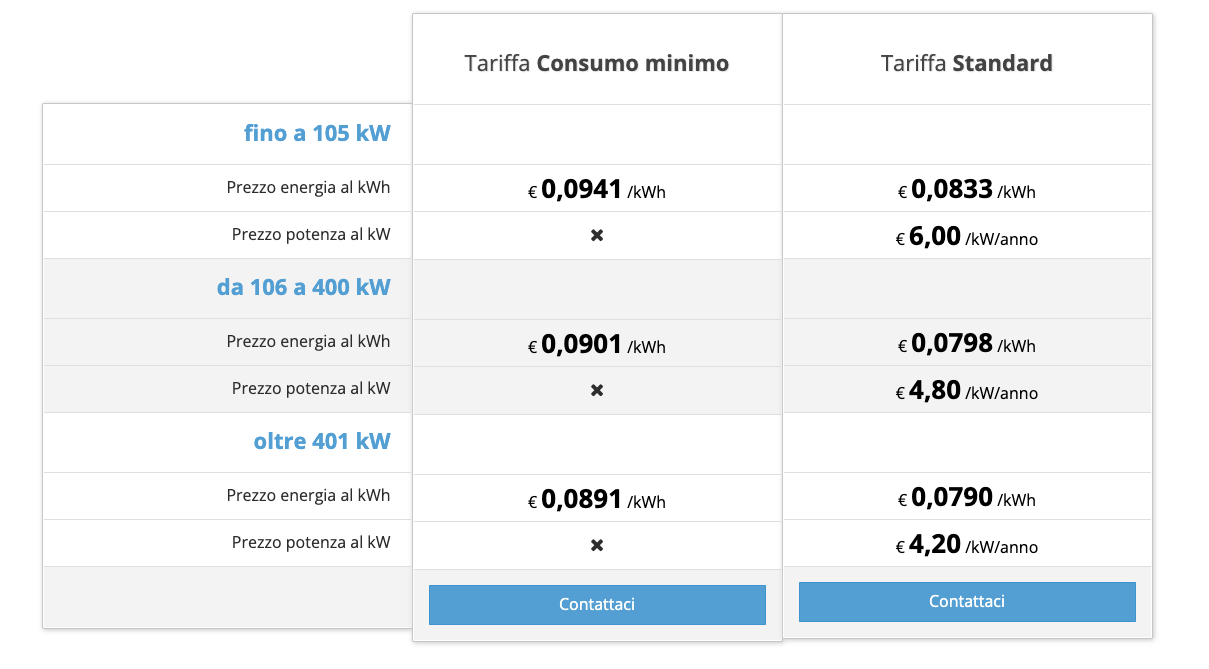Screen dimensions: 1209x669
Task: Click the × icon in the fino a 105 kW section
Action: pos(597,236)
